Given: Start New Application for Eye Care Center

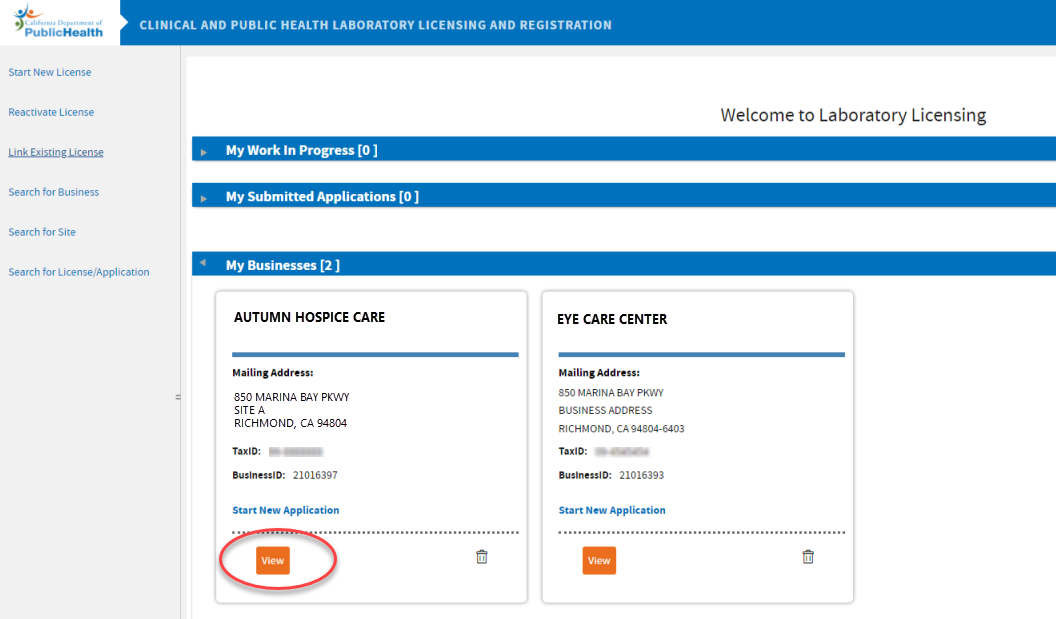Looking at the screenshot, I should point(612,510).
